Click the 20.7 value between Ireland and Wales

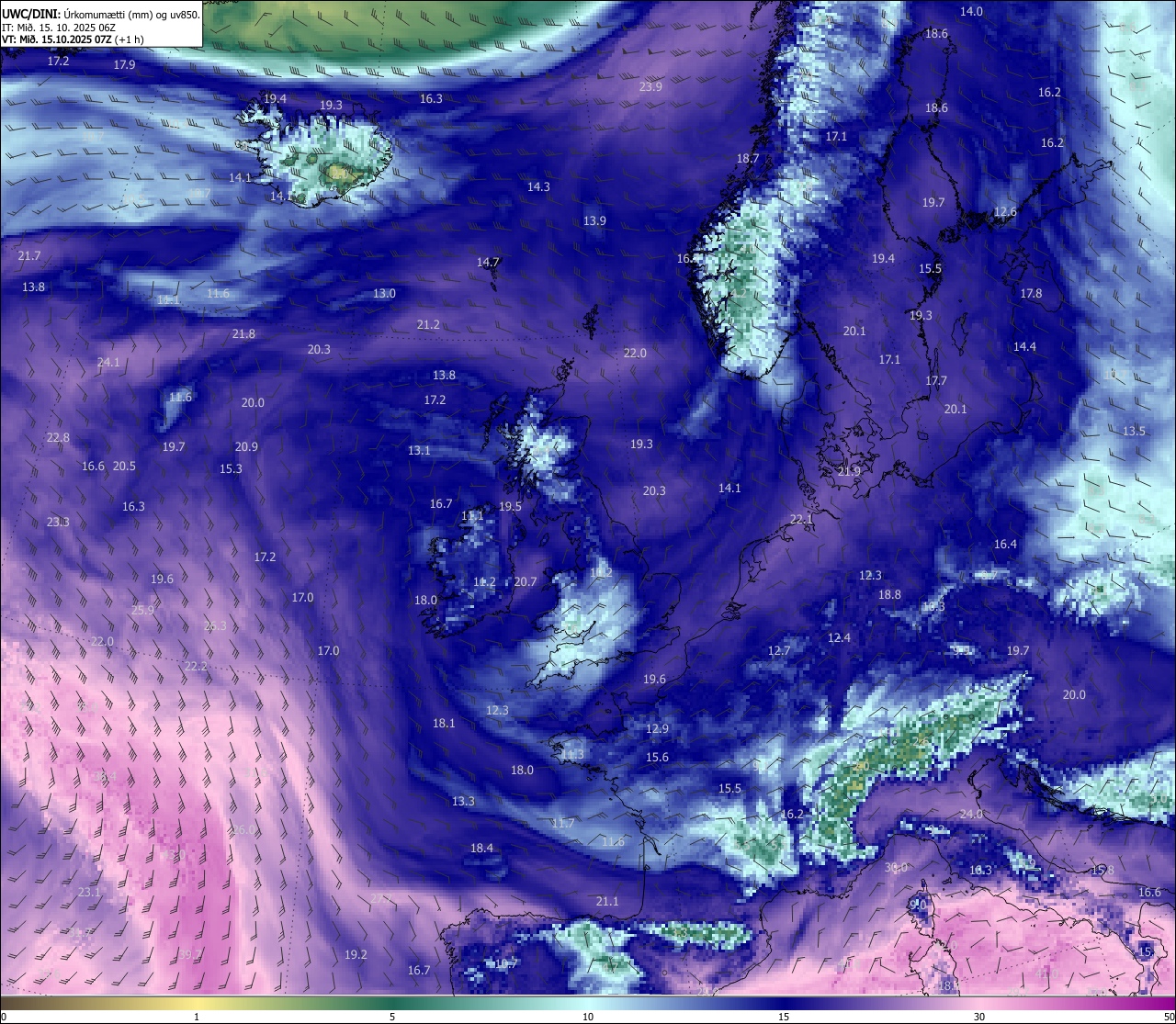(526, 581)
